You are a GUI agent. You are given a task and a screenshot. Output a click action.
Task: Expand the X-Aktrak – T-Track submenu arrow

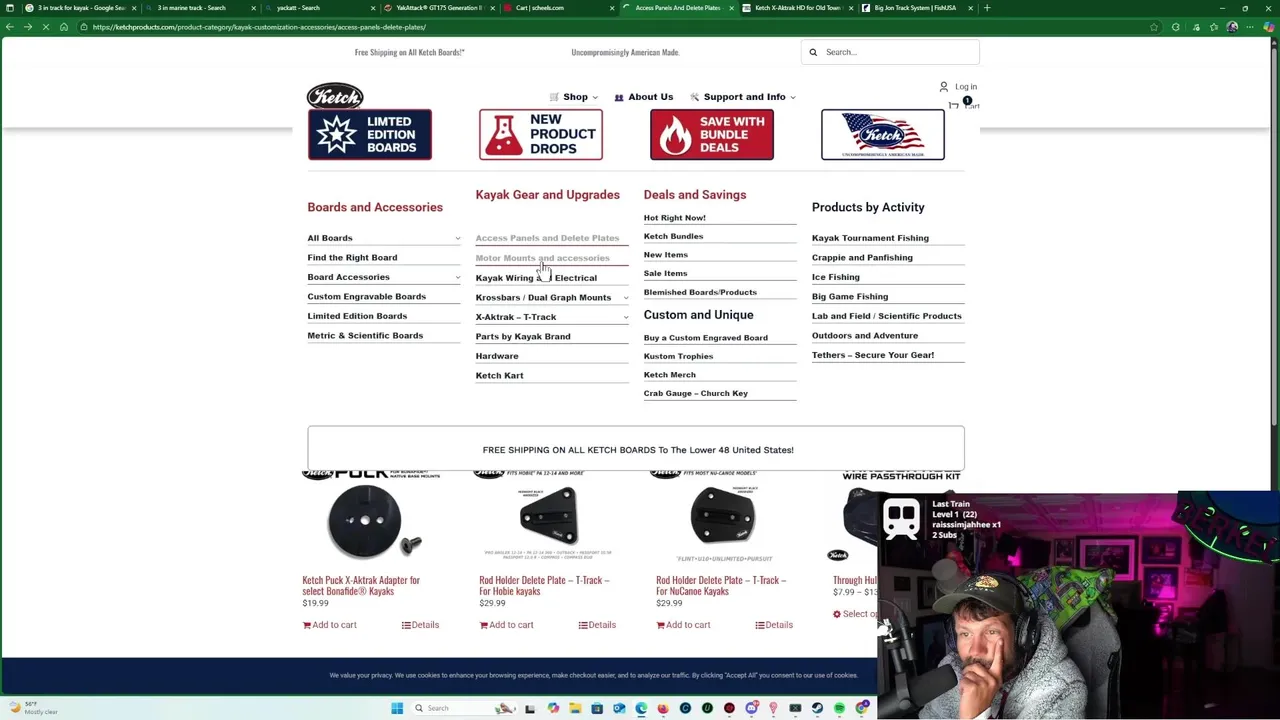pos(626,317)
